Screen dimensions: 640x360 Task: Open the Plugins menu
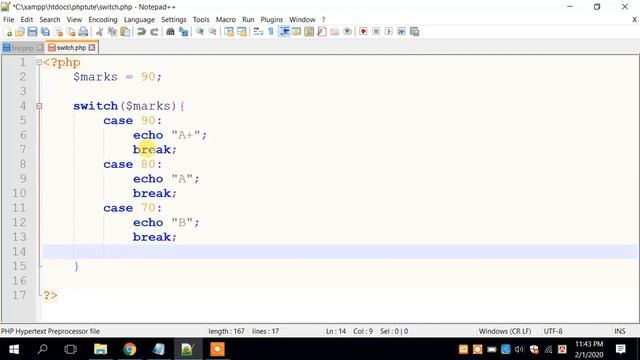pyautogui.click(x=271, y=20)
